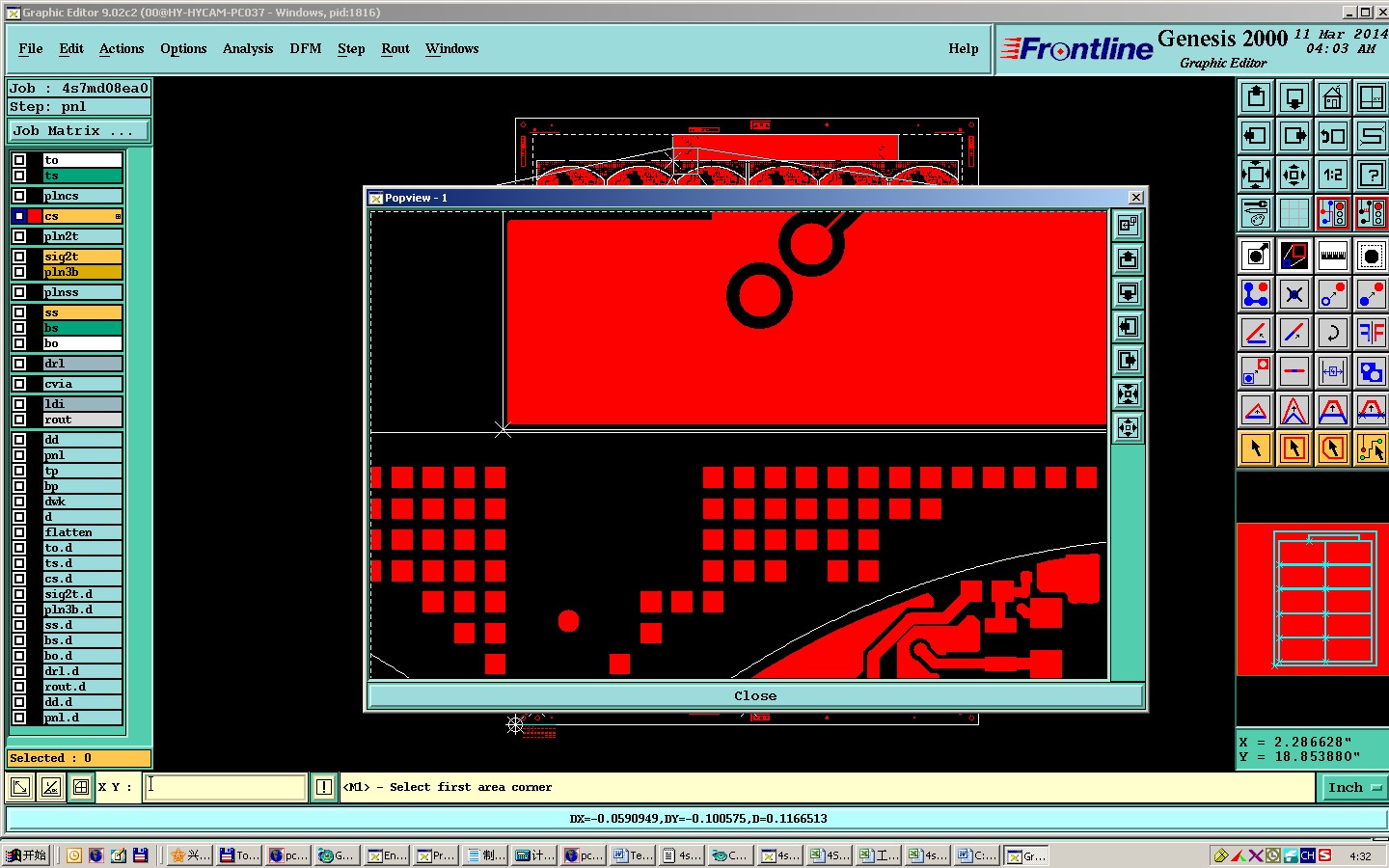Select layer 'ldi' in layer list
1389x868 pixels.
tap(83, 404)
